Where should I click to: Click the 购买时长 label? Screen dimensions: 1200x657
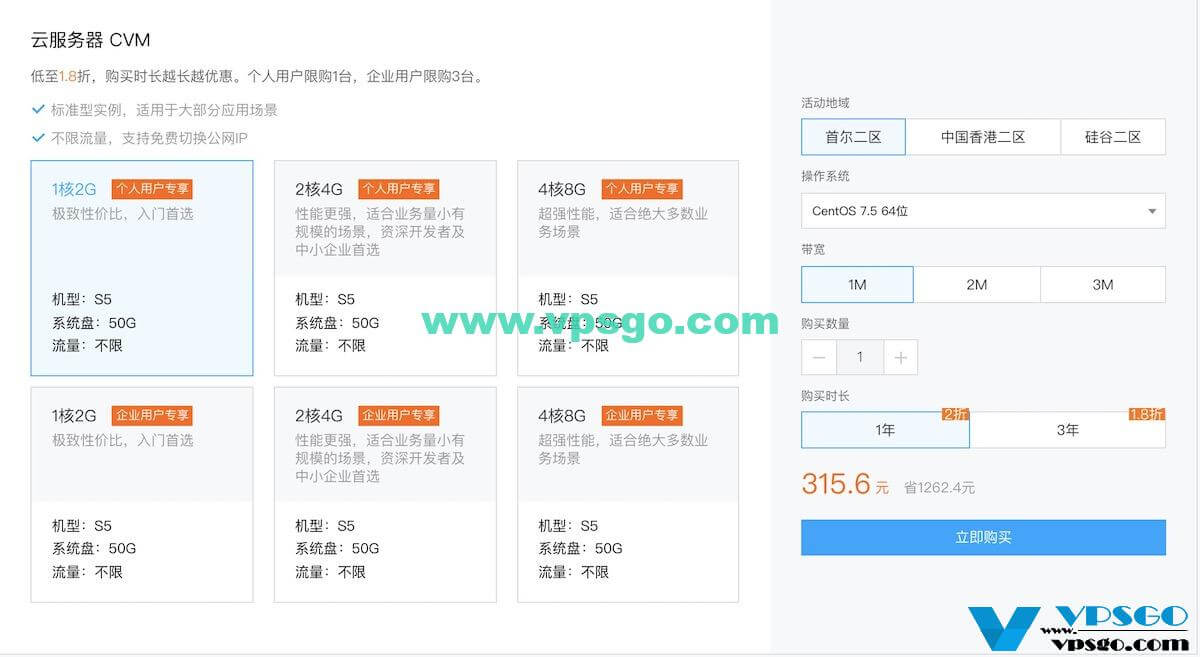825,396
